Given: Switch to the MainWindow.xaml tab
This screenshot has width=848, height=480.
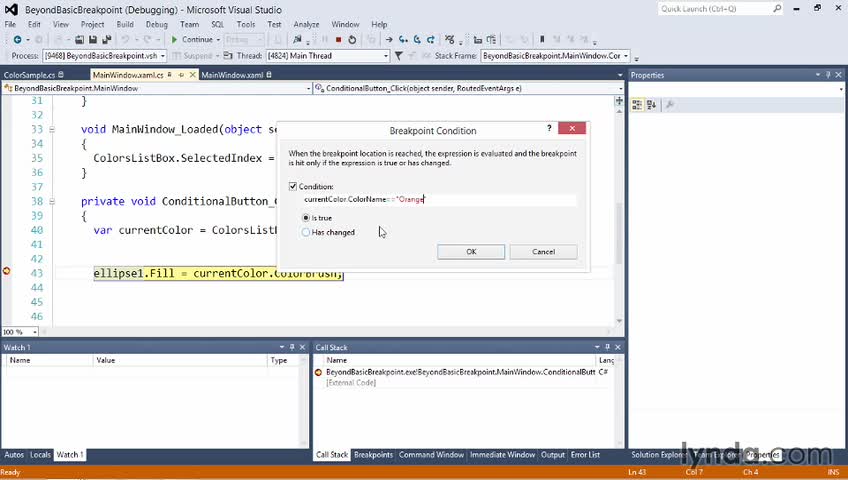Looking at the screenshot, I should tap(233, 75).
